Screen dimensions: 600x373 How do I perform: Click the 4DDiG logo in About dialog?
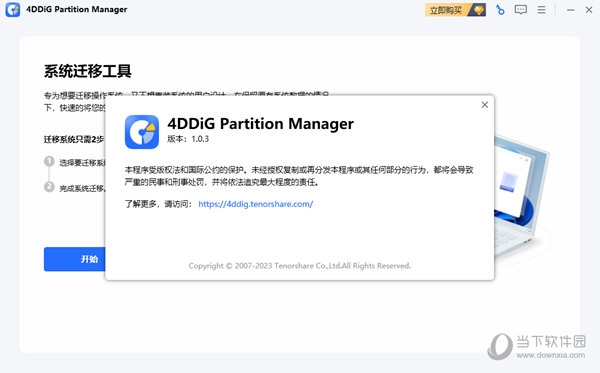(142, 132)
